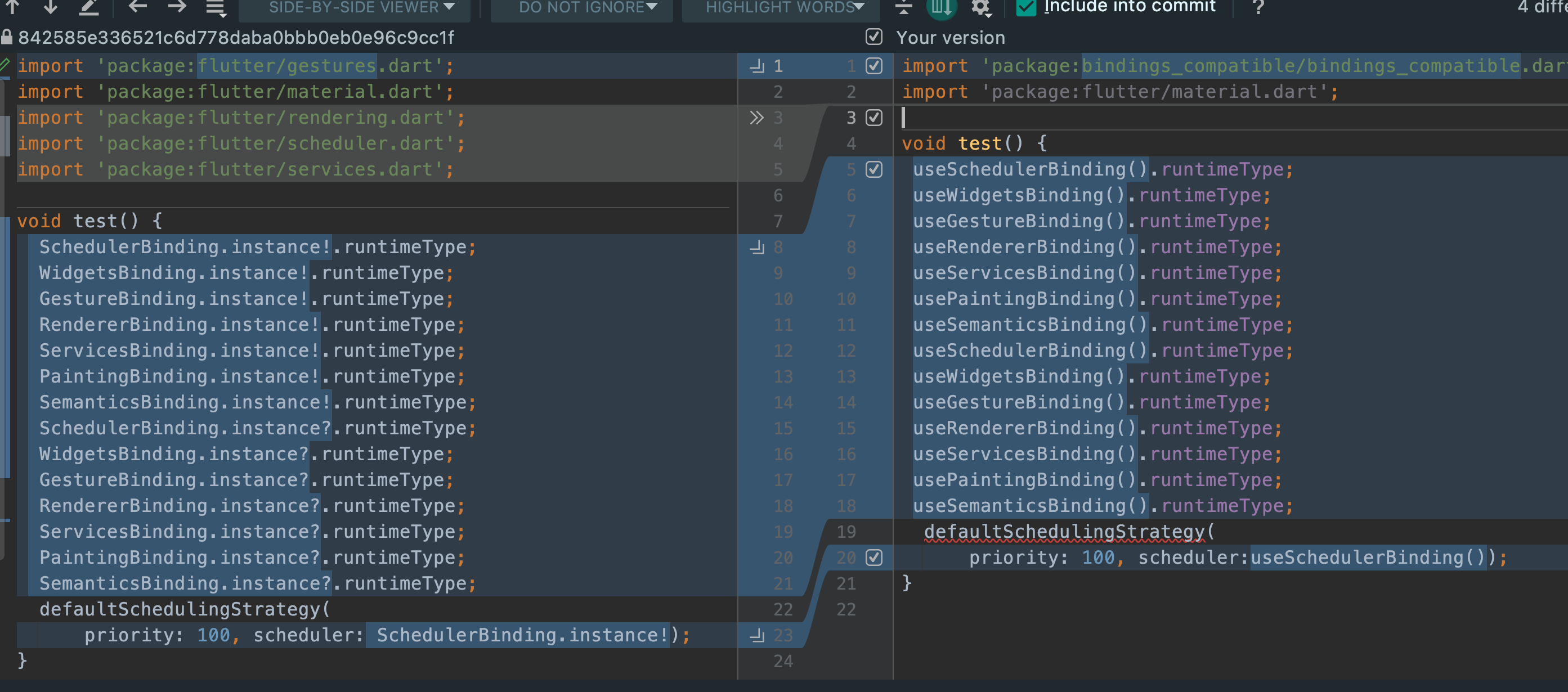Go to previous file with left arrow

pos(138,6)
